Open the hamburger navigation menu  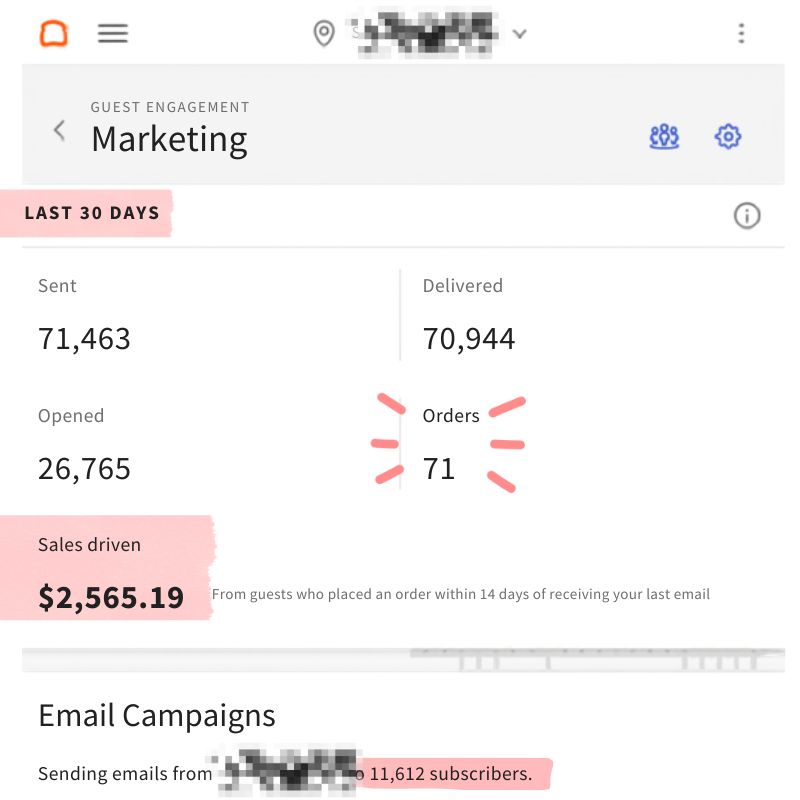[x=113, y=34]
